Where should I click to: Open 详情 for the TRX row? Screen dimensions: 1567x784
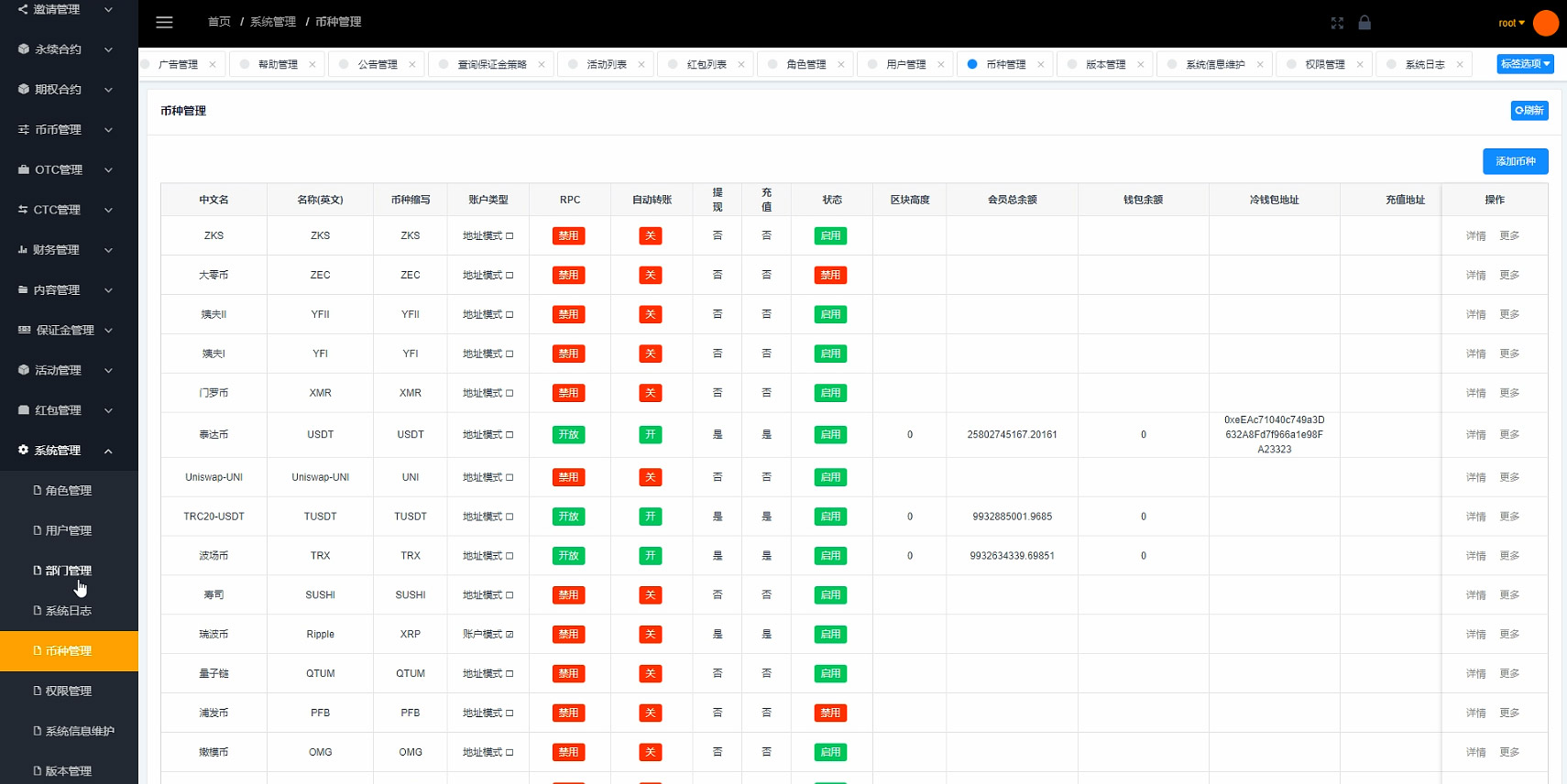point(1475,556)
